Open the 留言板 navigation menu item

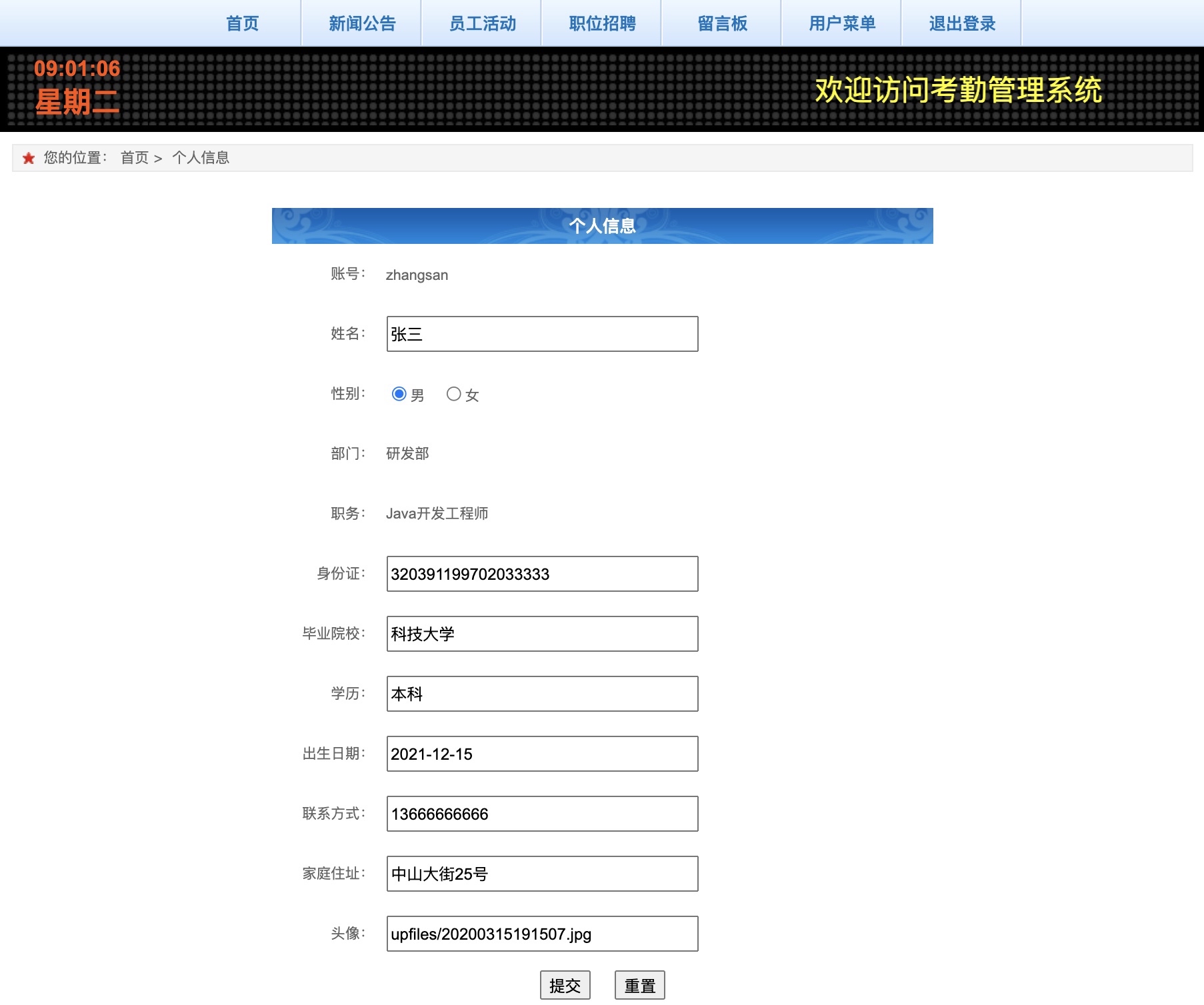722,23
